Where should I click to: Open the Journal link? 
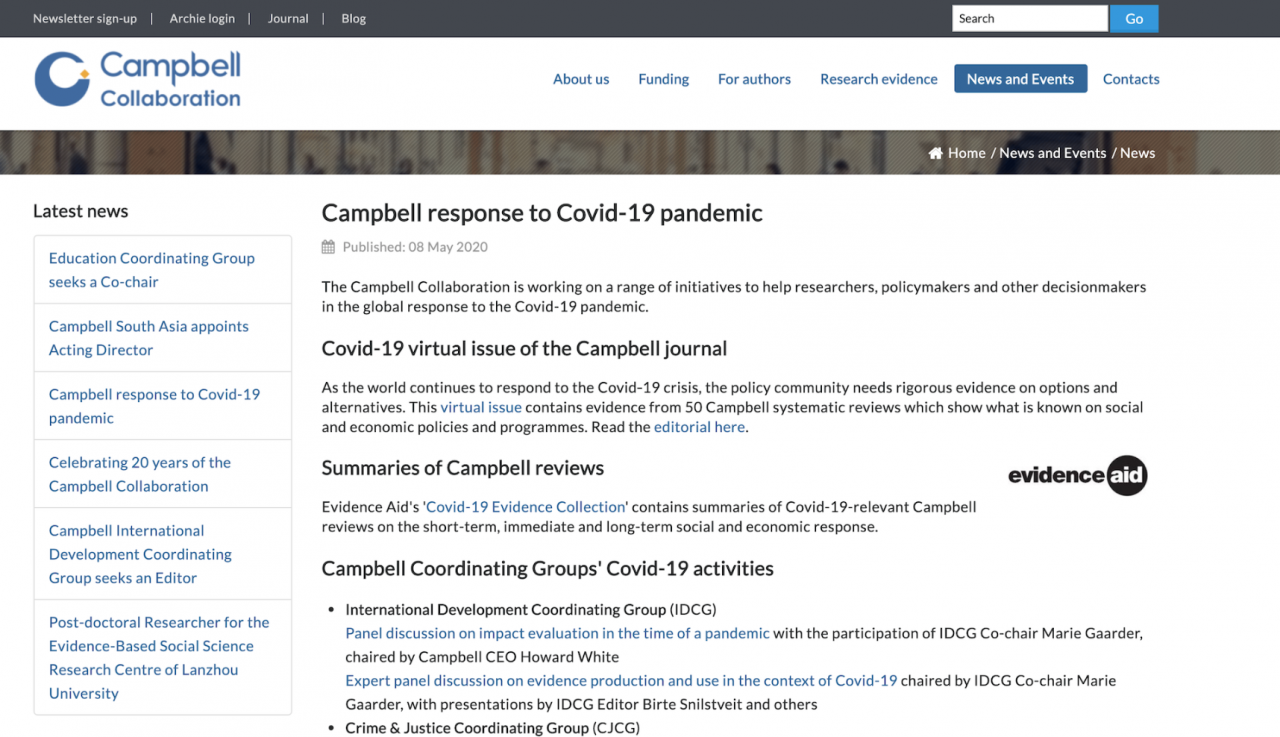pos(288,18)
